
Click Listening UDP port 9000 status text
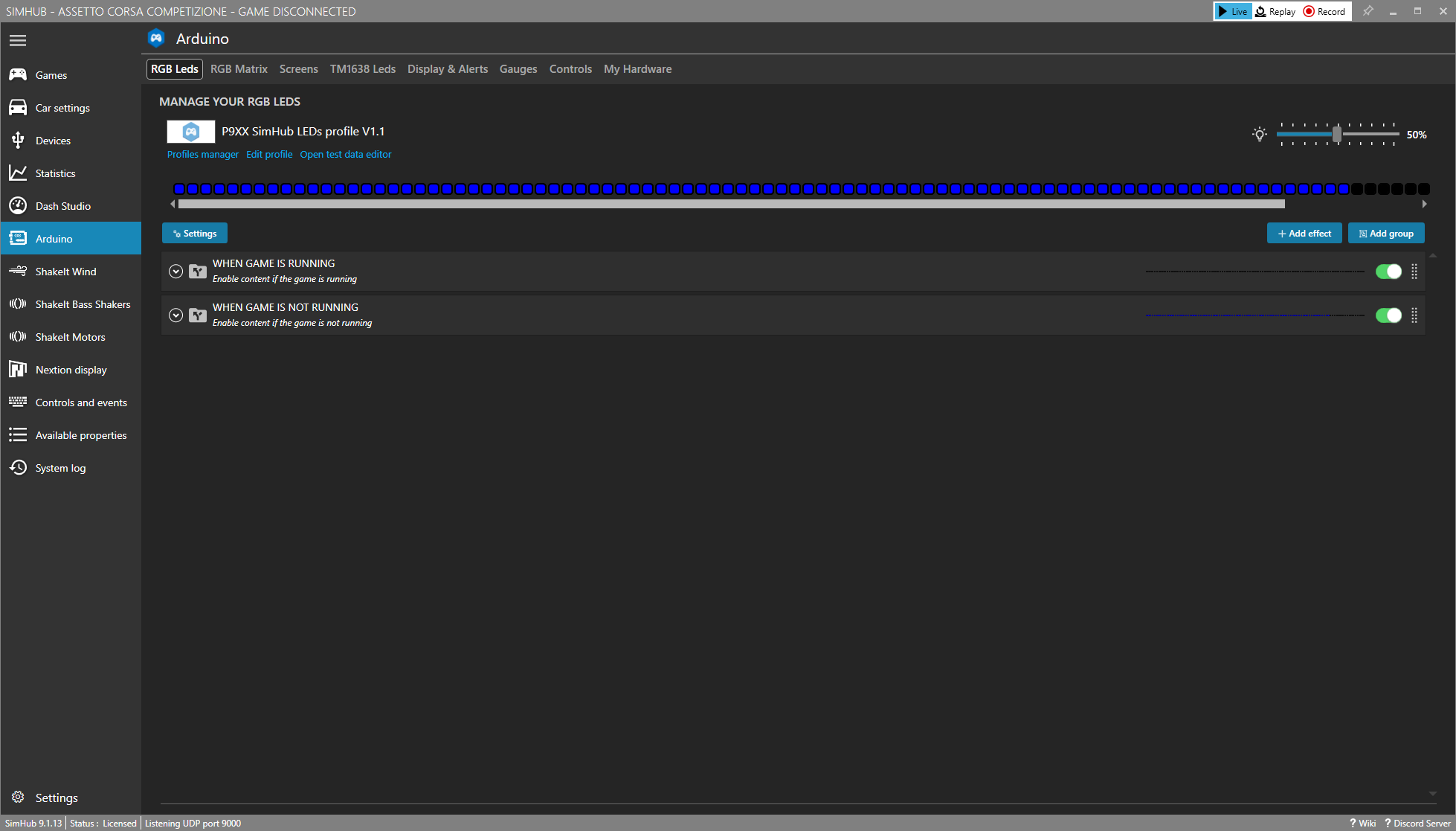point(193,823)
